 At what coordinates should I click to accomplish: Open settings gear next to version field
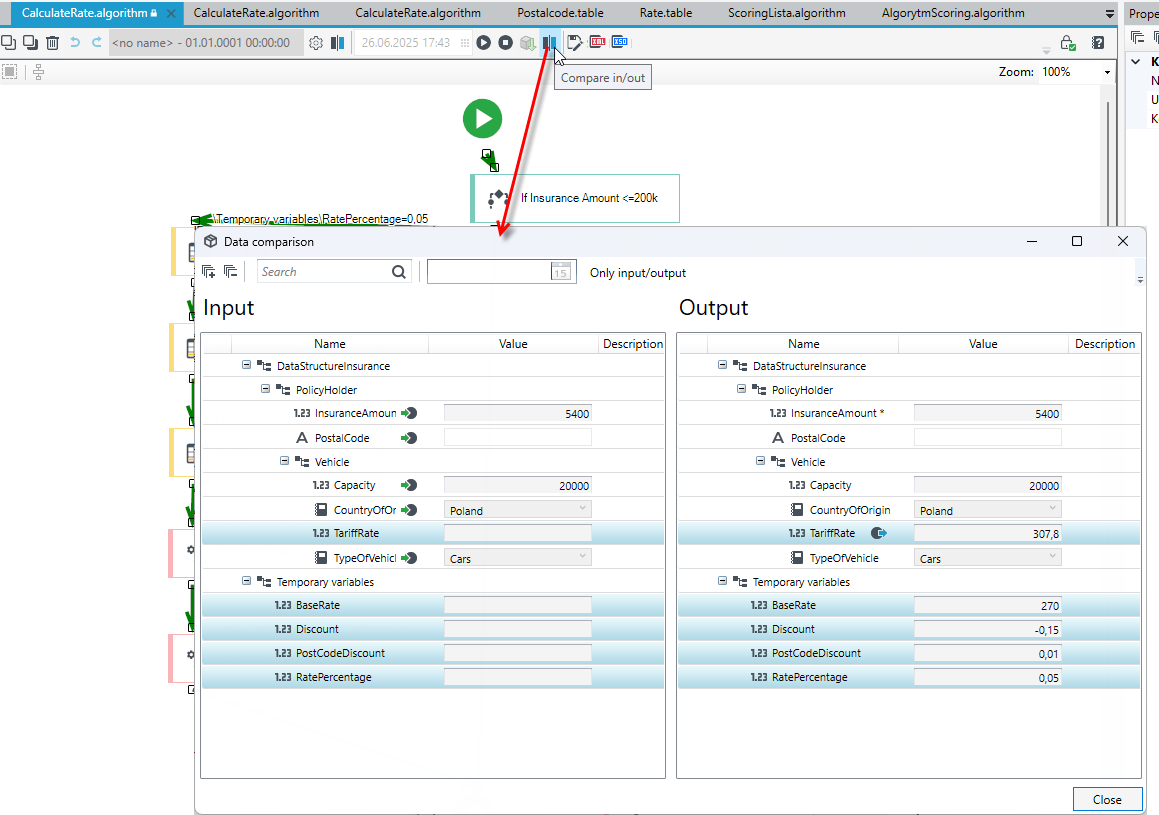tap(316, 43)
